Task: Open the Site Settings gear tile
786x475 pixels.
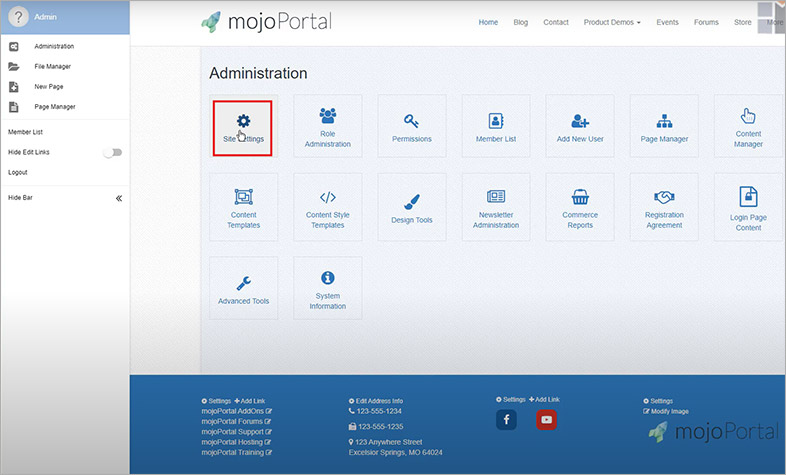Action: point(243,128)
